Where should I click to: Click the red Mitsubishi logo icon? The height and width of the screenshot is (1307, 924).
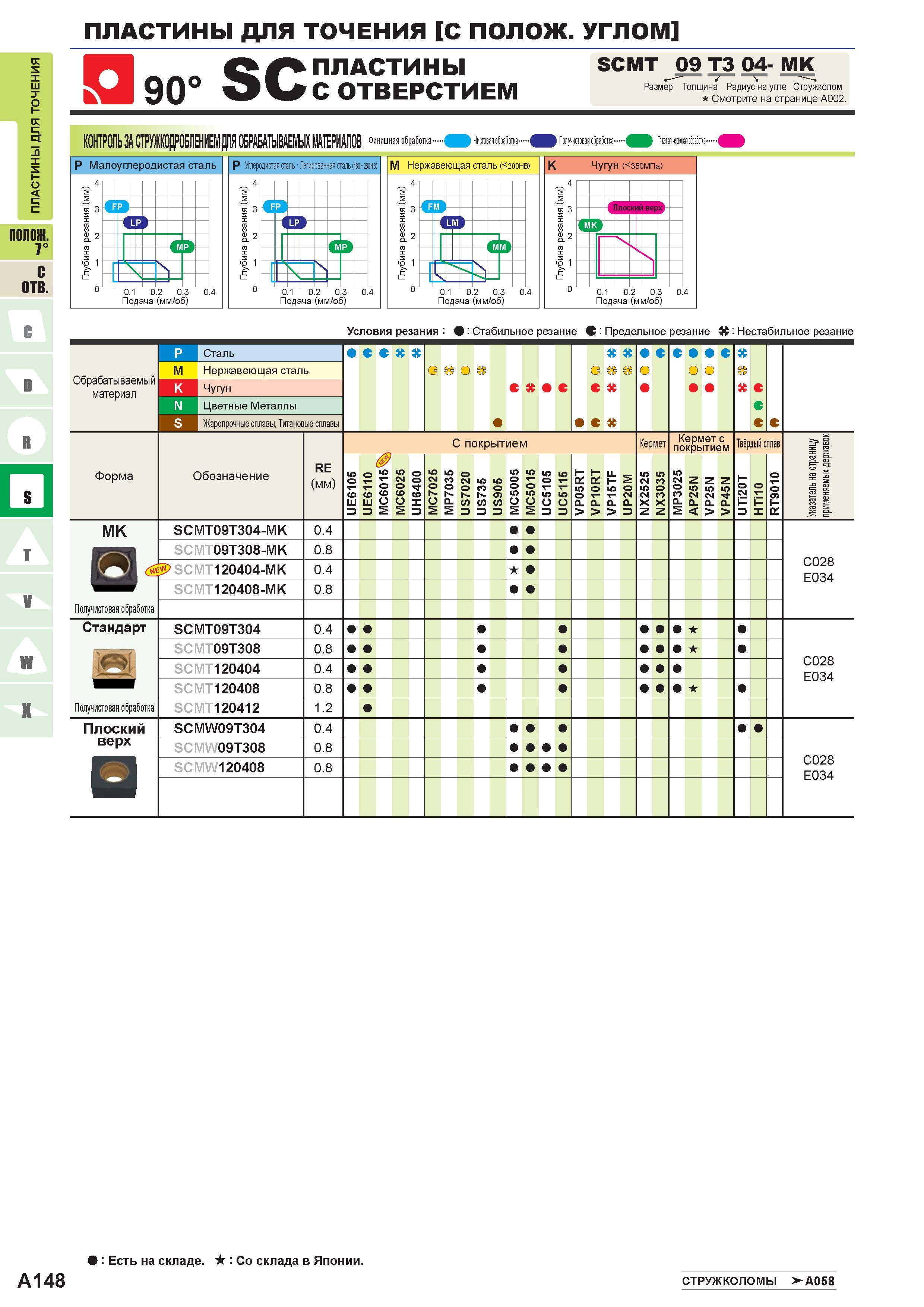point(108,79)
